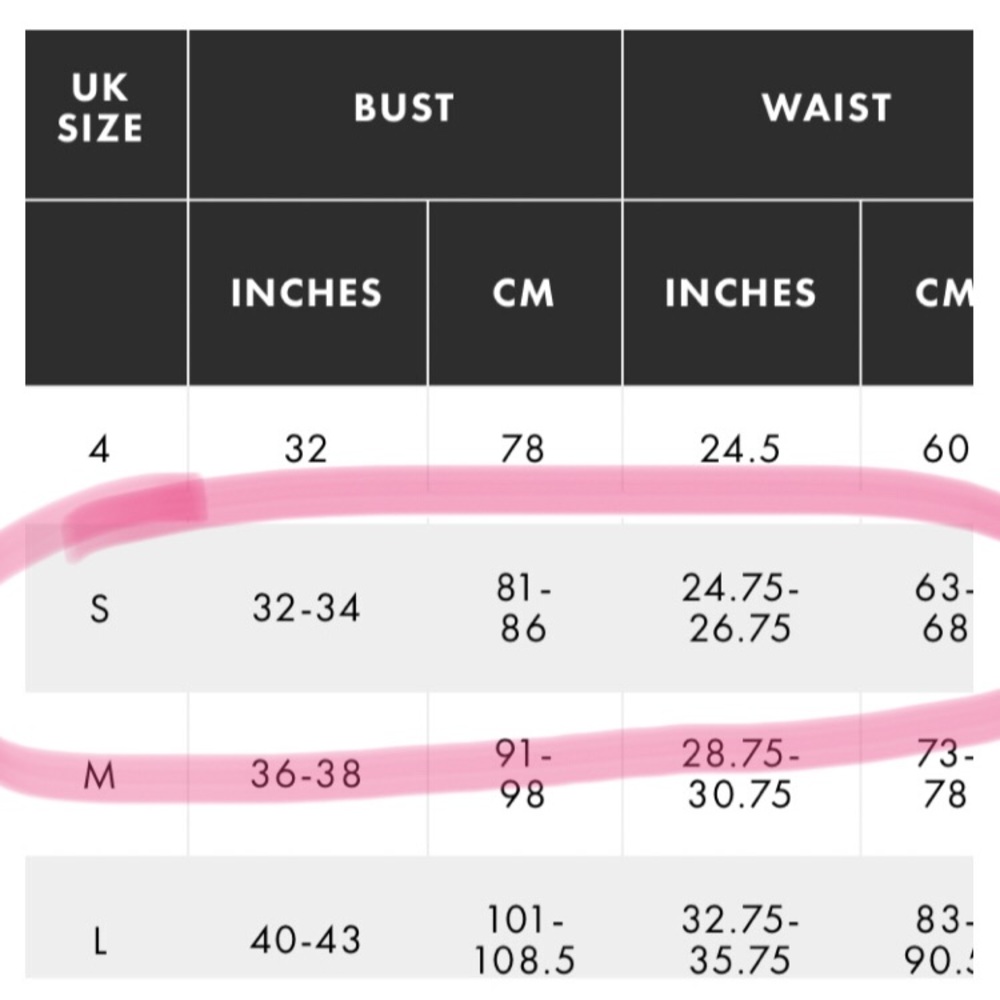
Task: Click the M size row label
Action: tap(99, 774)
